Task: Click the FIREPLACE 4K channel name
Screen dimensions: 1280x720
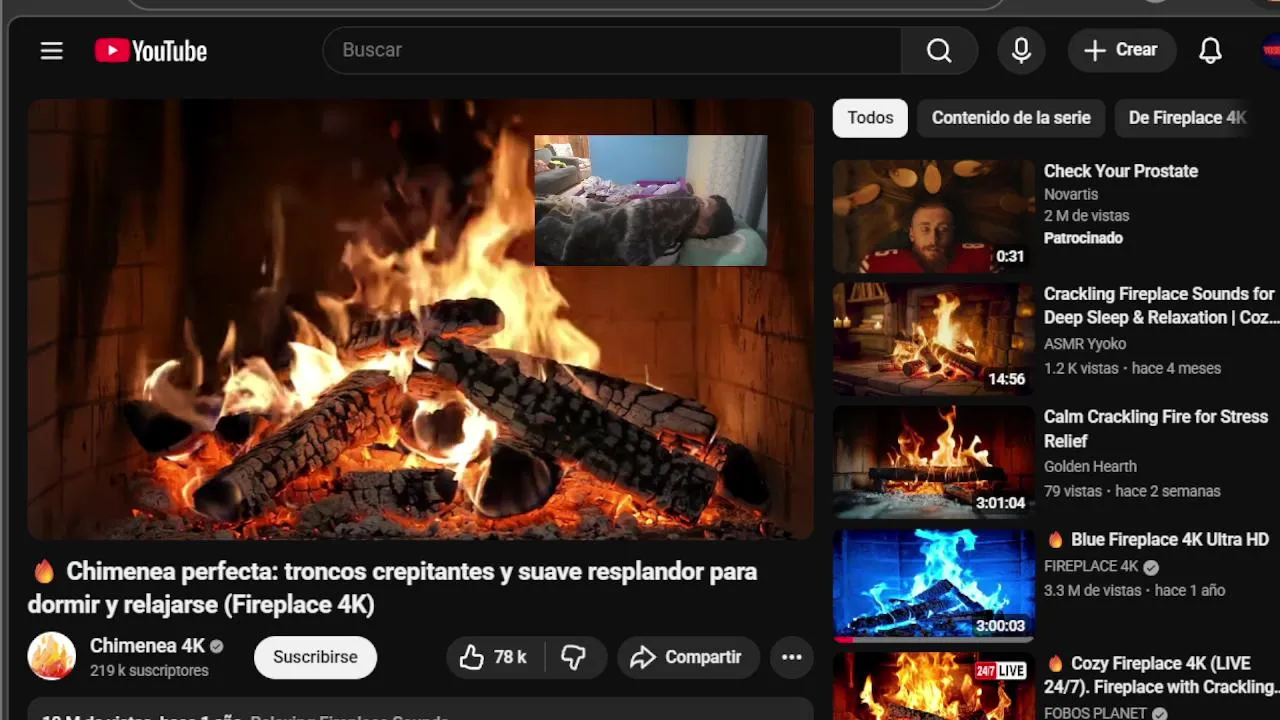Action: [x=1091, y=566]
